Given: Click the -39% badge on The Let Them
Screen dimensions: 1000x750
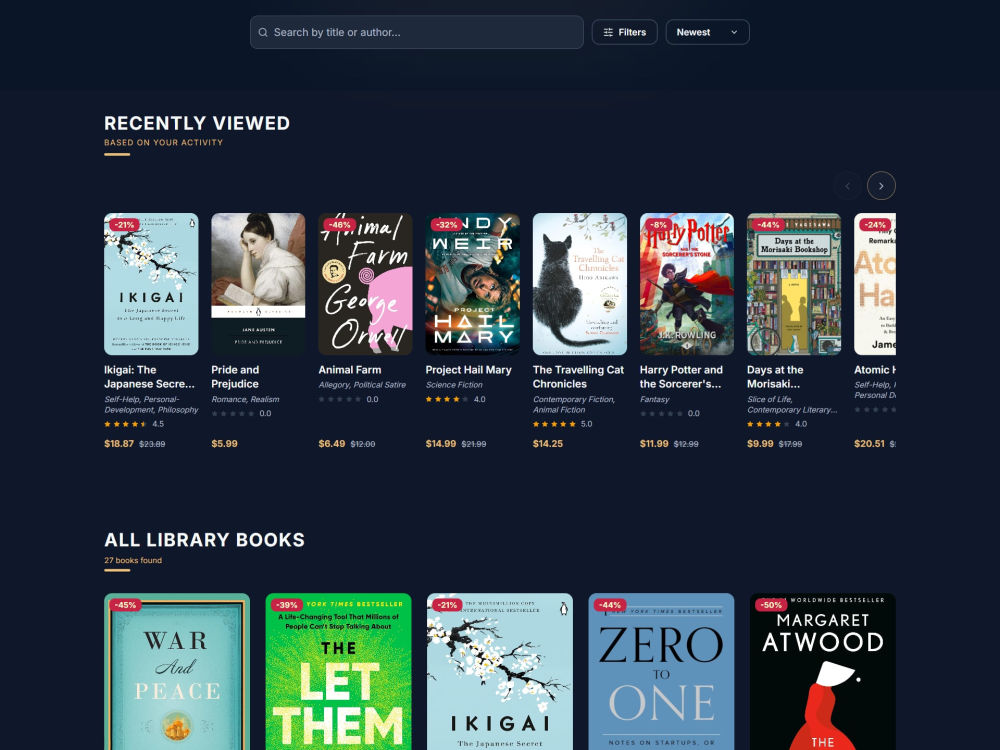Looking at the screenshot, I should 287,605.
